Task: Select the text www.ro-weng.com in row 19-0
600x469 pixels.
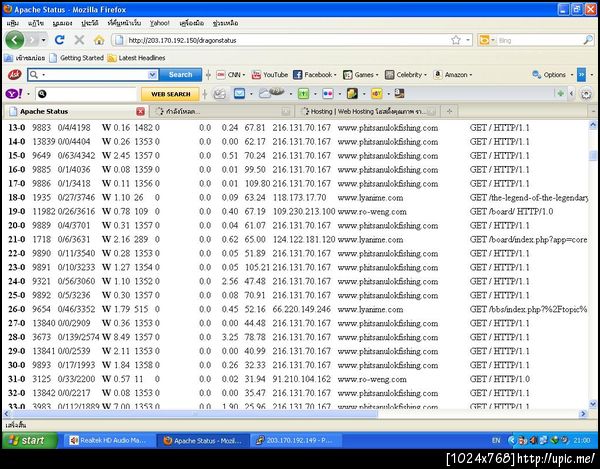Action: coord(372,212)
